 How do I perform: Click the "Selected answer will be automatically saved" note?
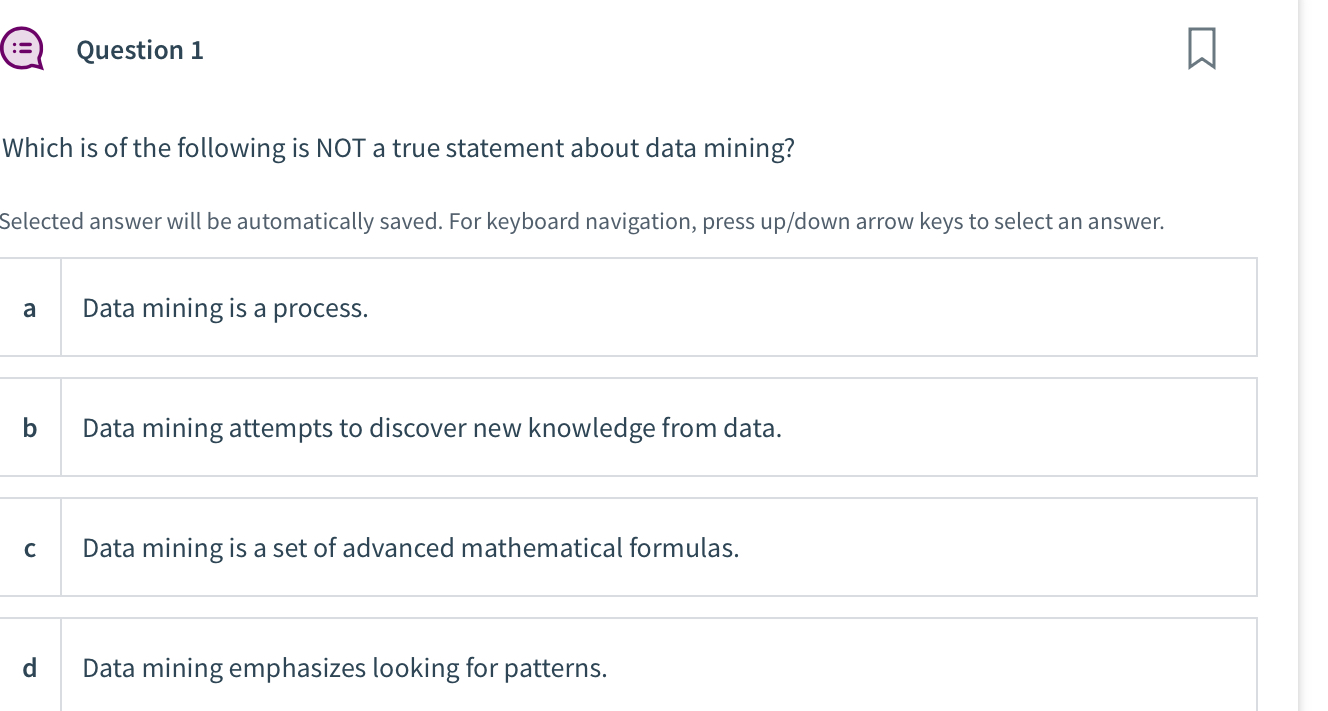(220, 221)
